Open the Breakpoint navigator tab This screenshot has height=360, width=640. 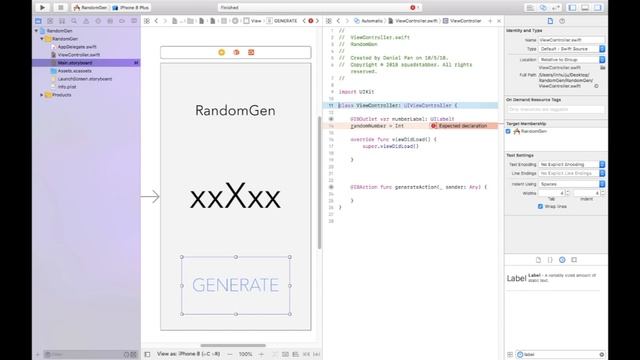(x=122, y=21)
